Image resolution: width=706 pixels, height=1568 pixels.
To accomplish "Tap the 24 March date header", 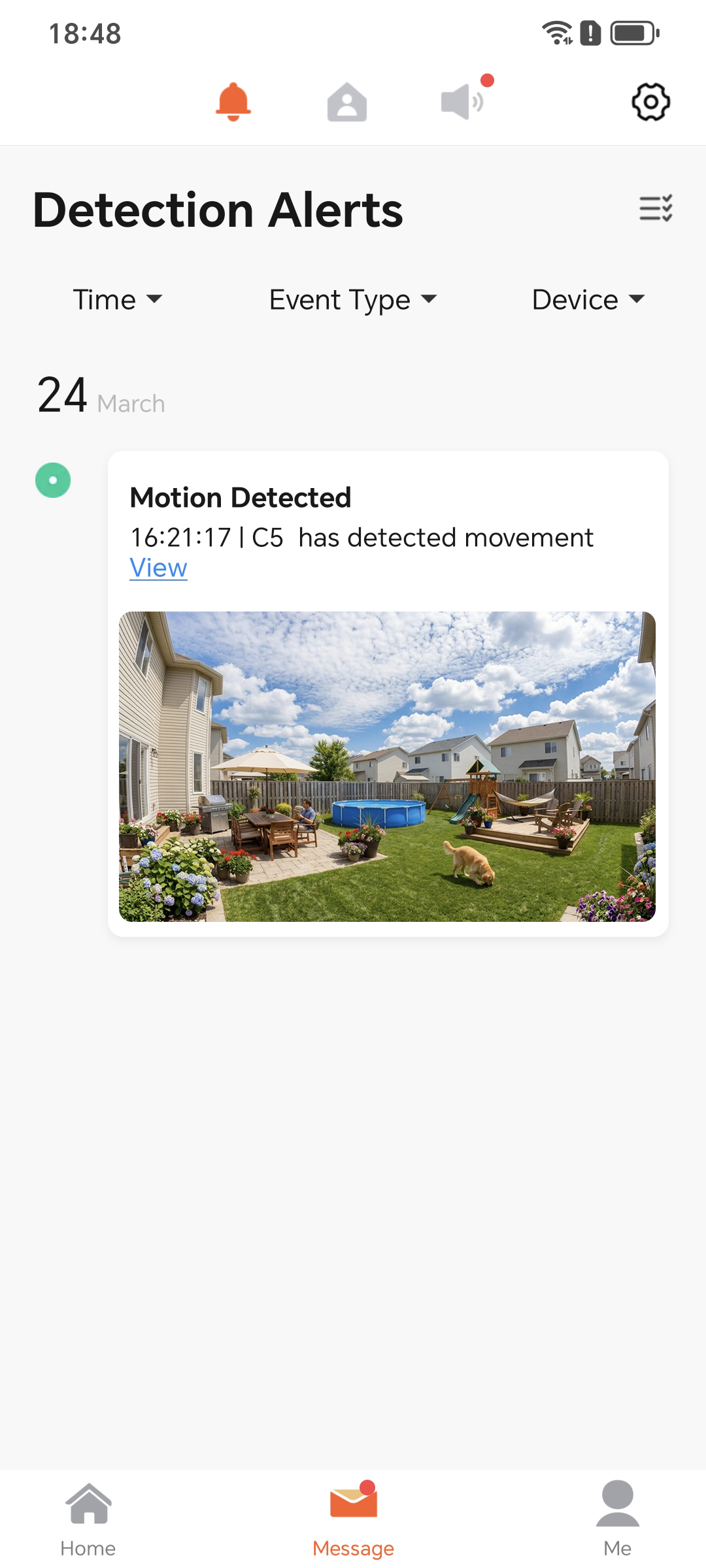I will tap(101, 396).
